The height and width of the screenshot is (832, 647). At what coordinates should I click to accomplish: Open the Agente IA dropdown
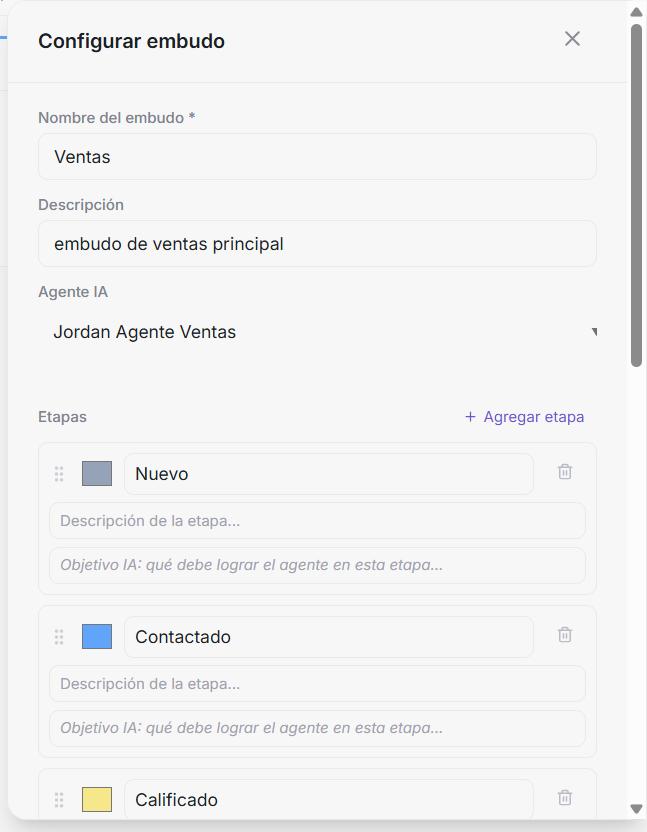click(317, 332)
